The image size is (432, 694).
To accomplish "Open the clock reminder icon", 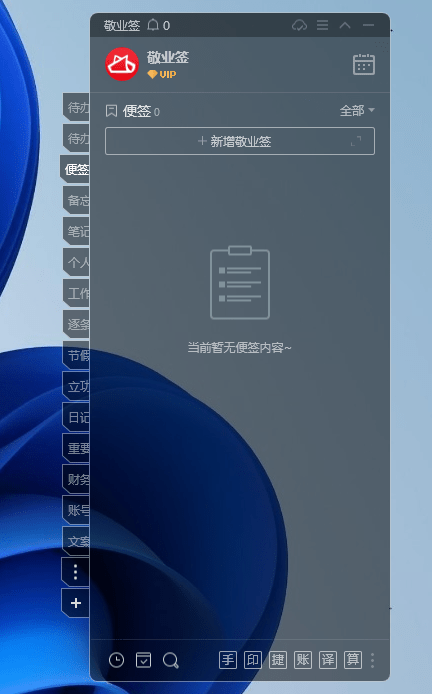I will pyautogui.click(x=116, y=660).
